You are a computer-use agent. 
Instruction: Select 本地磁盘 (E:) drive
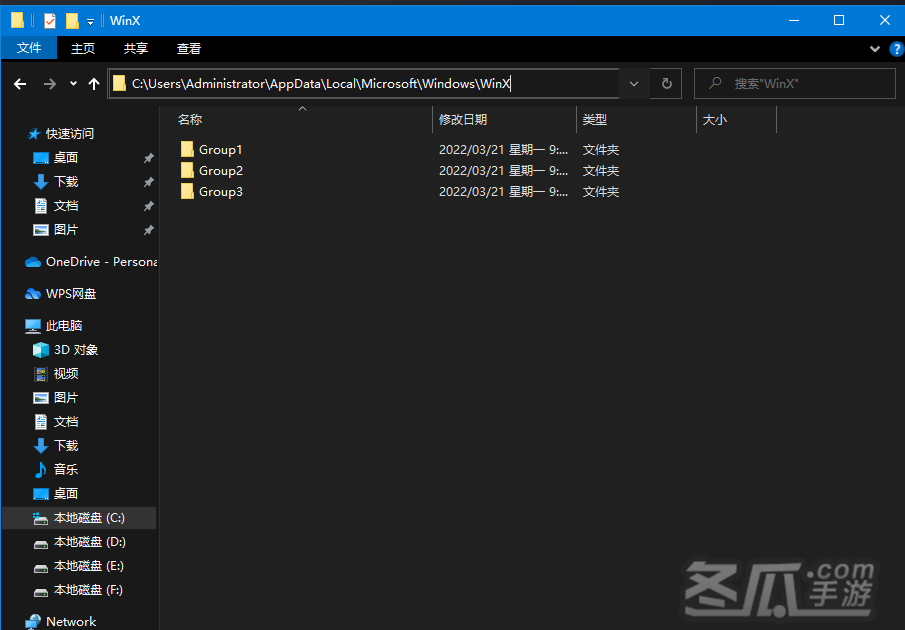[88, 566]
